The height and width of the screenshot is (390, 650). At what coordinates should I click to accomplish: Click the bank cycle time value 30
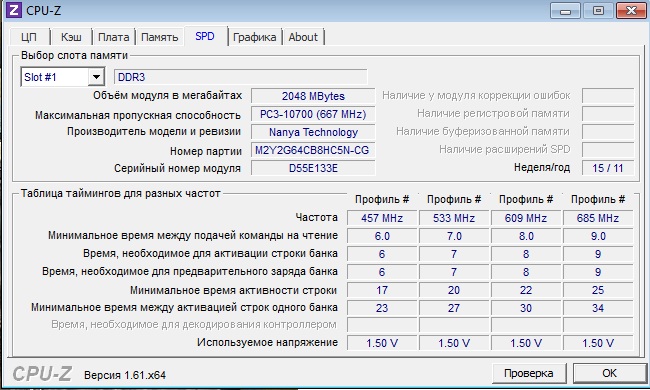point(526,308)
